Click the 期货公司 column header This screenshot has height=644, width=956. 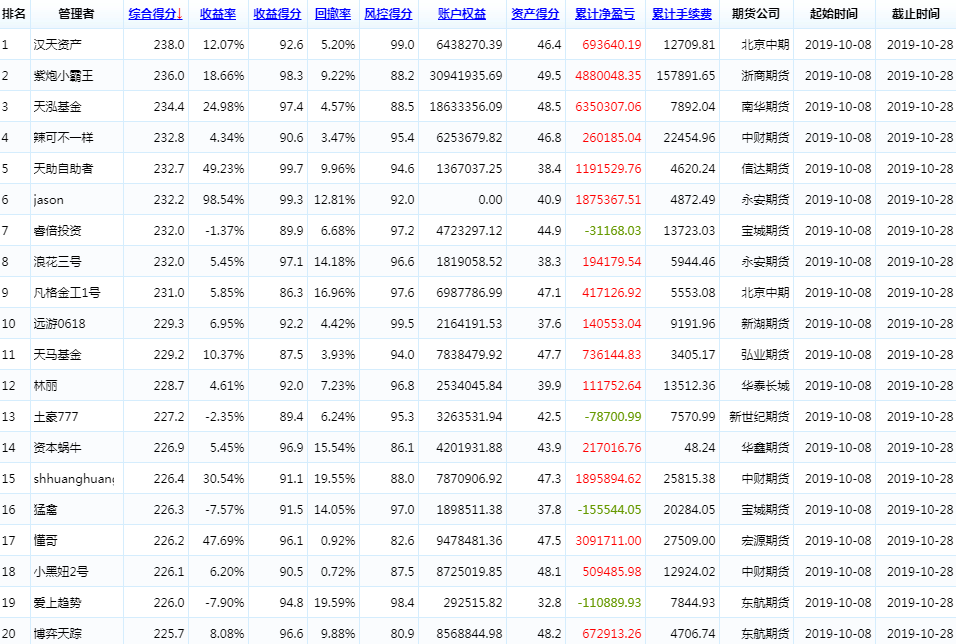756,13
